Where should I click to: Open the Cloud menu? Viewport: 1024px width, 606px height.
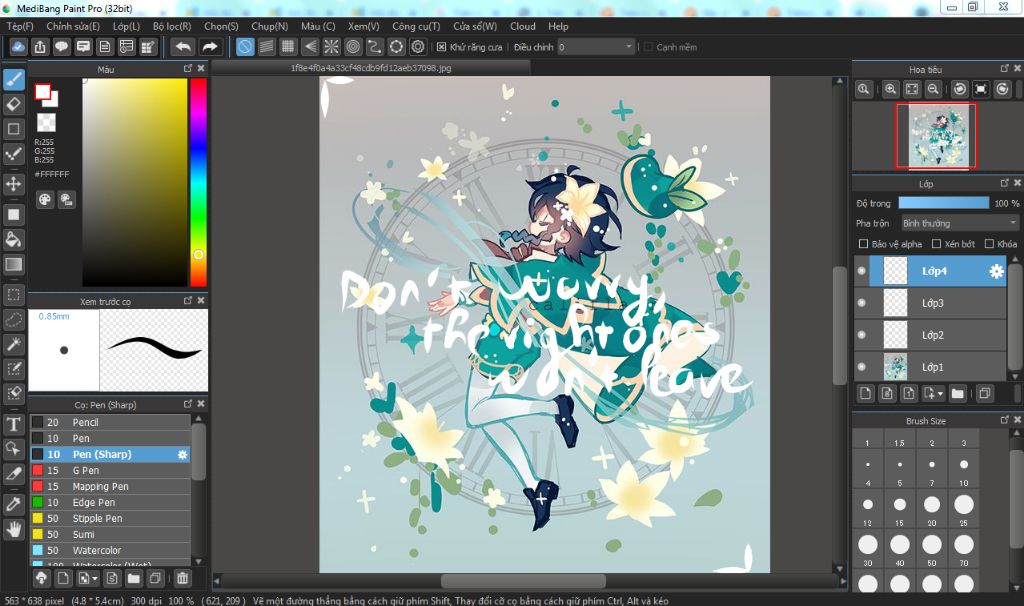coord(522,26)
